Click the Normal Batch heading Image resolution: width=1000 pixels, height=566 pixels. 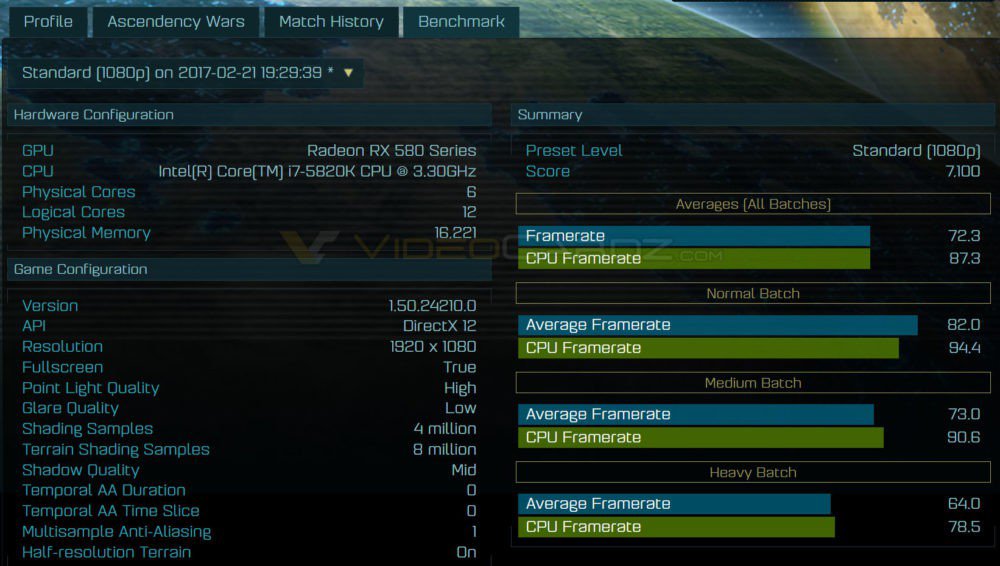point(753,294)
